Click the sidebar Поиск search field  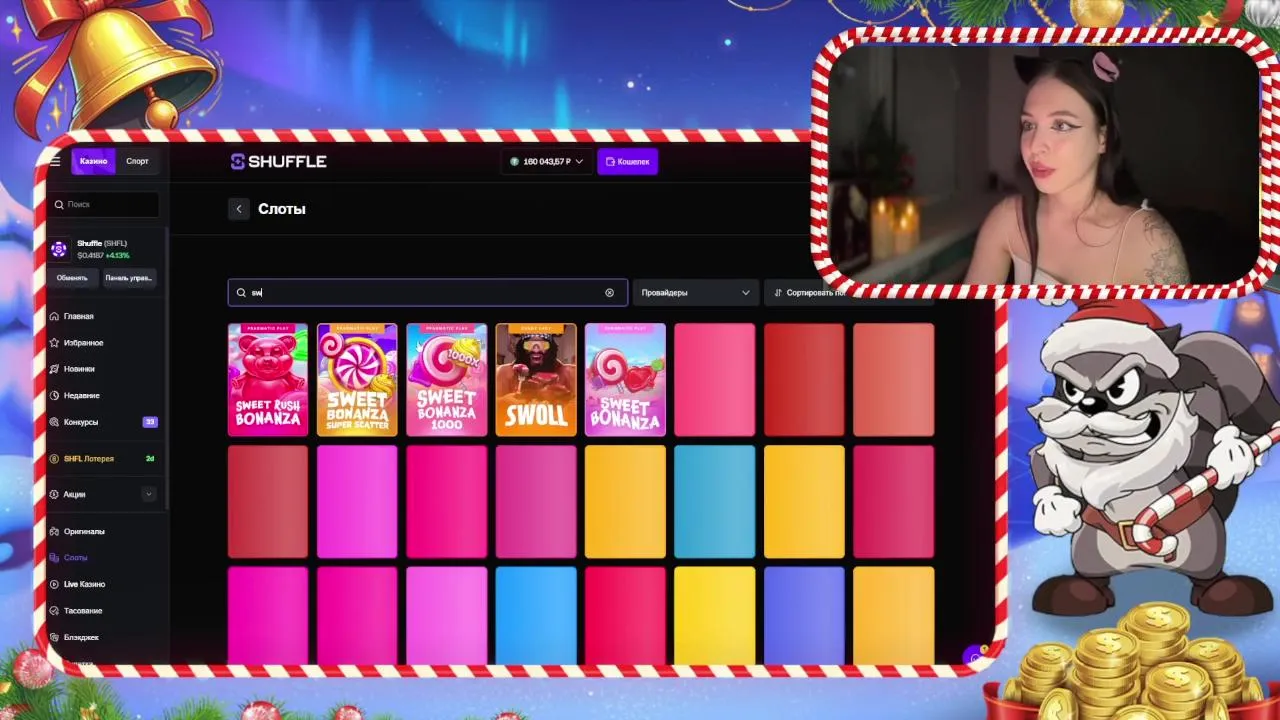point(104,204)
